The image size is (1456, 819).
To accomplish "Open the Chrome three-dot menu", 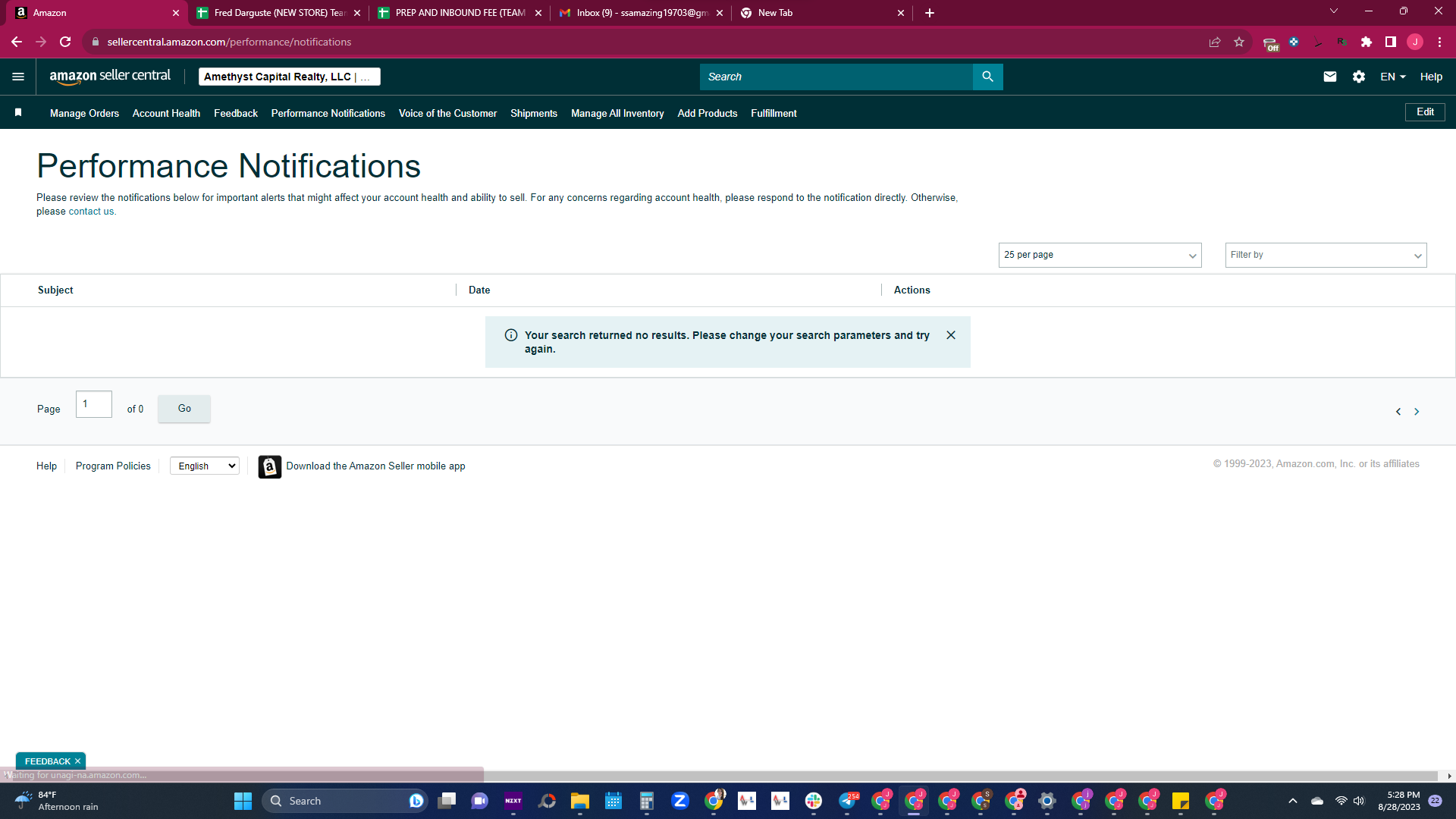I will pos(1439,42).
